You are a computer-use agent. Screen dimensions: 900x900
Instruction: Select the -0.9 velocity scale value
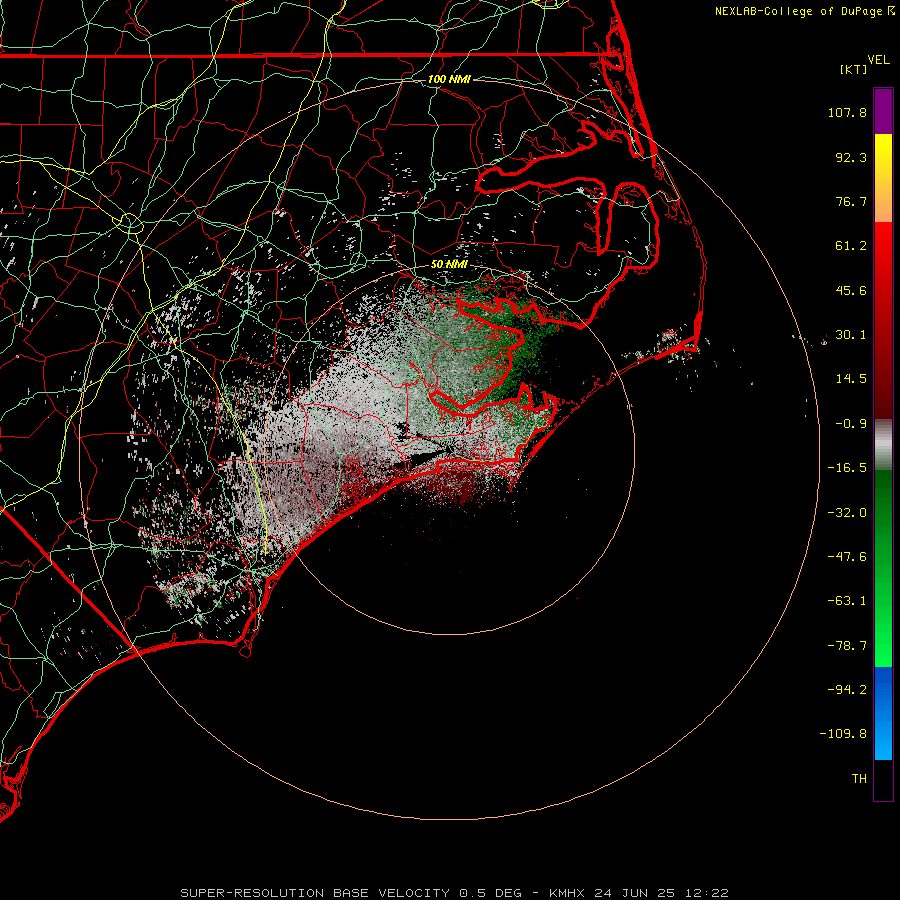851,424
